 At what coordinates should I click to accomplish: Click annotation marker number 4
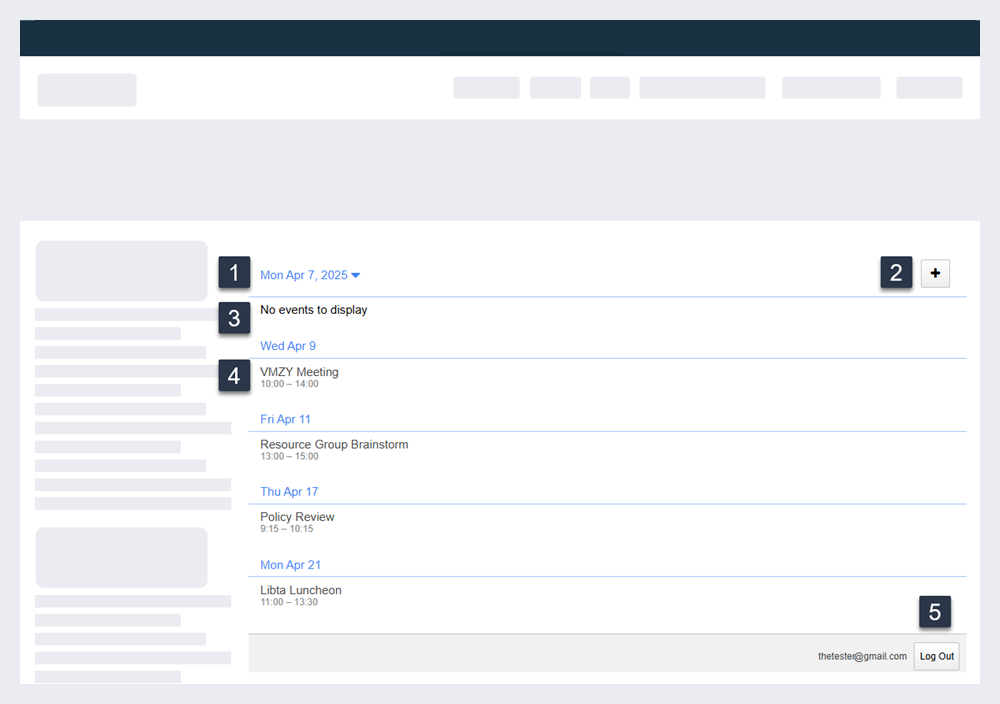coord(234,376)
